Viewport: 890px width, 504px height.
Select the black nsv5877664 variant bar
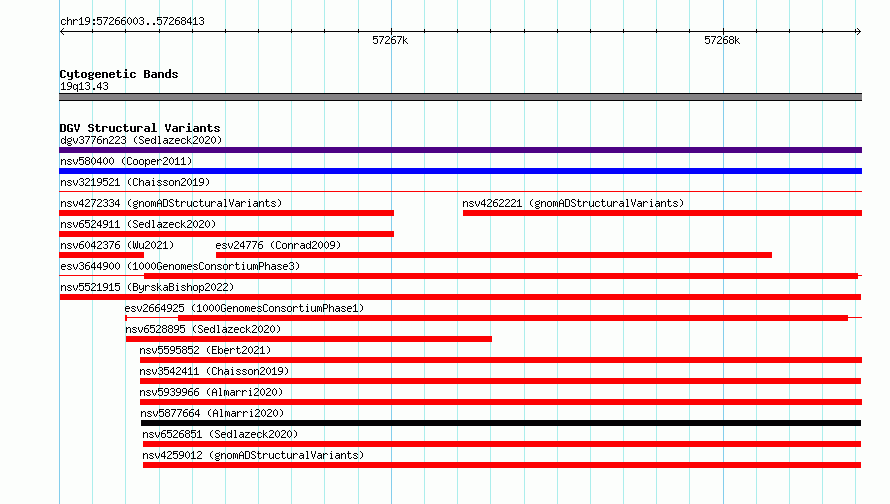click(x=501, y=423)
